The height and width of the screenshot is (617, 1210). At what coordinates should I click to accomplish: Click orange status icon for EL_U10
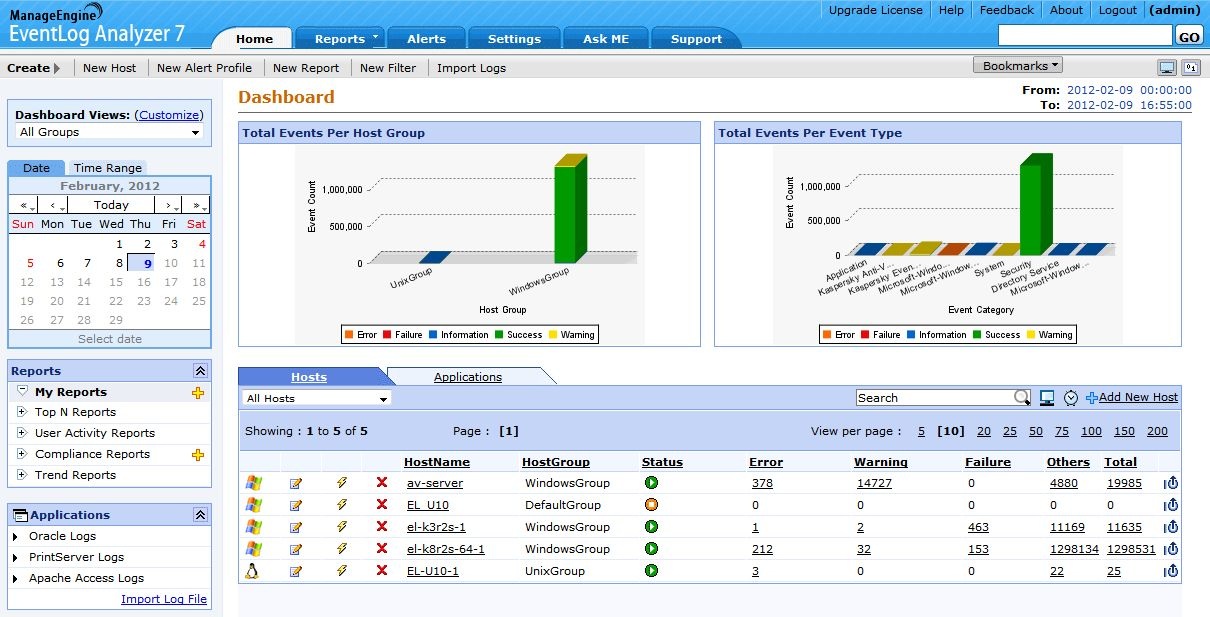click(x=652, y=505)
